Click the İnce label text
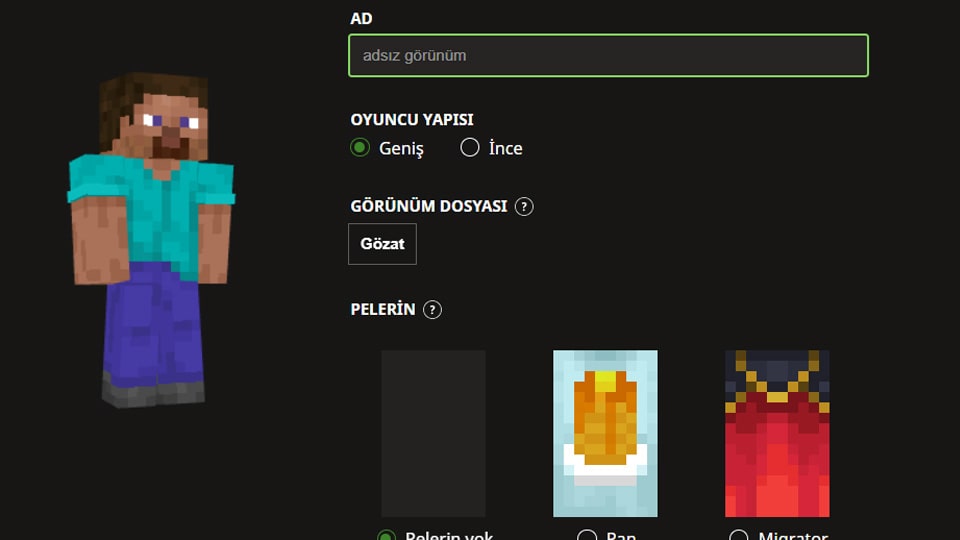The height and width of the screenshot is (540, 960). coord(505,148)
